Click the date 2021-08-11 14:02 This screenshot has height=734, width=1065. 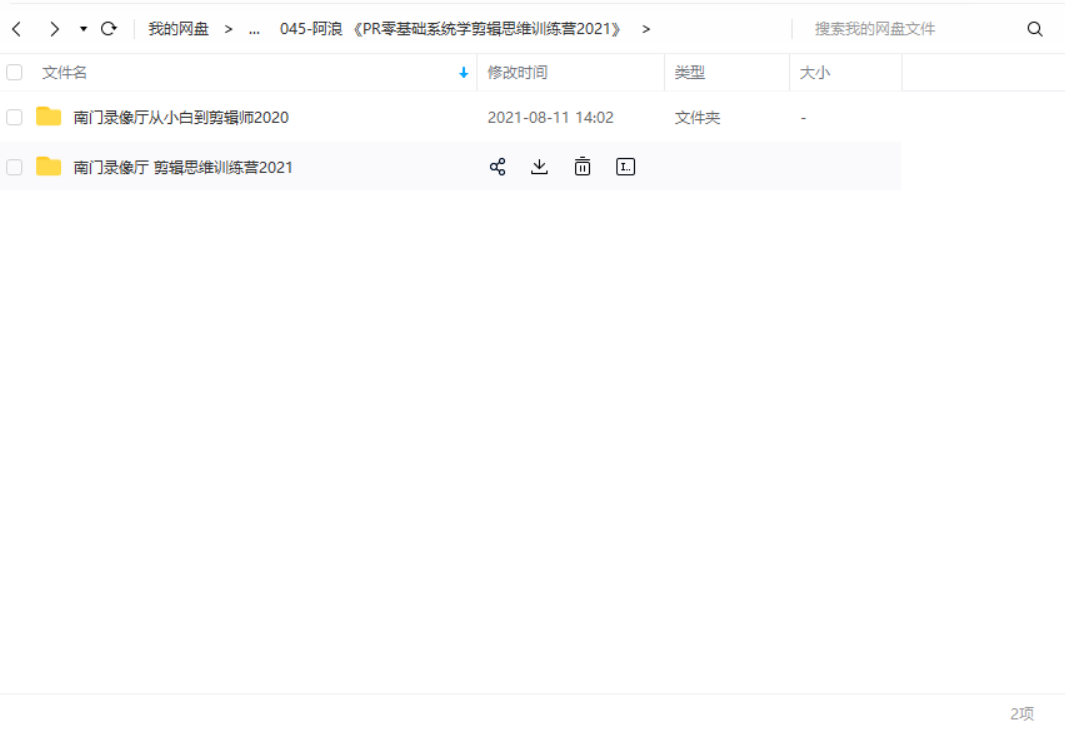tap(550, 117)
